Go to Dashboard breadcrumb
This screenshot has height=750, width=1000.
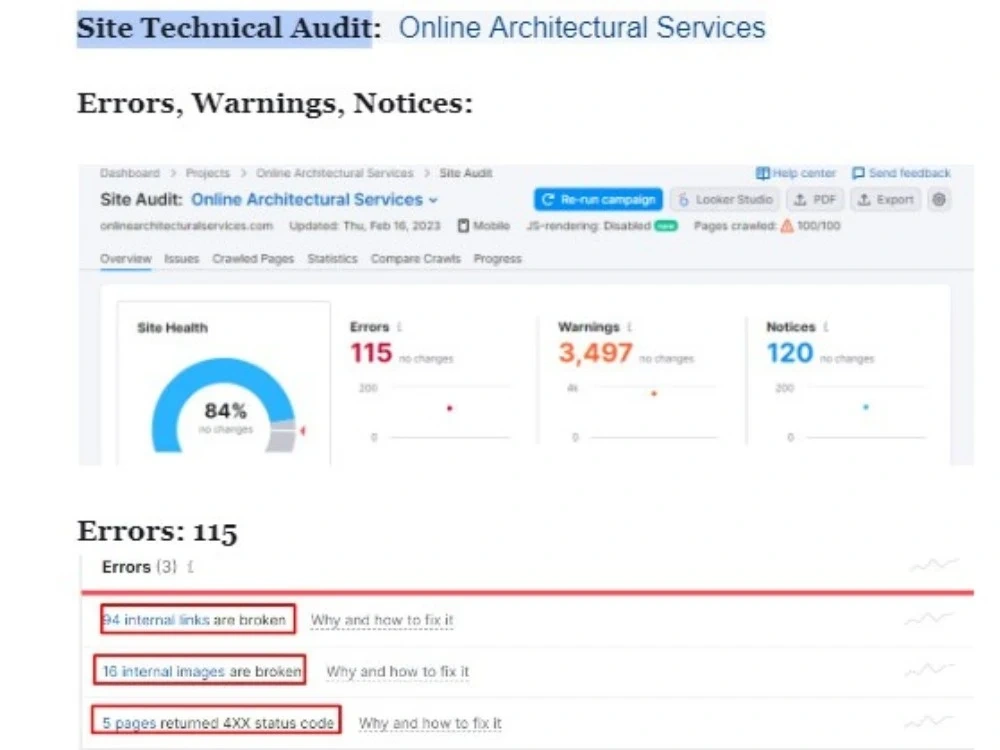129,173
